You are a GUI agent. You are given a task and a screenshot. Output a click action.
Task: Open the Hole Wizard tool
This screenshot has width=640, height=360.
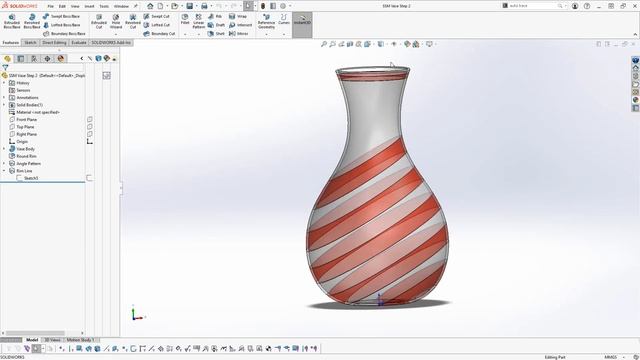pyautogui.click(x=116, y=21)
